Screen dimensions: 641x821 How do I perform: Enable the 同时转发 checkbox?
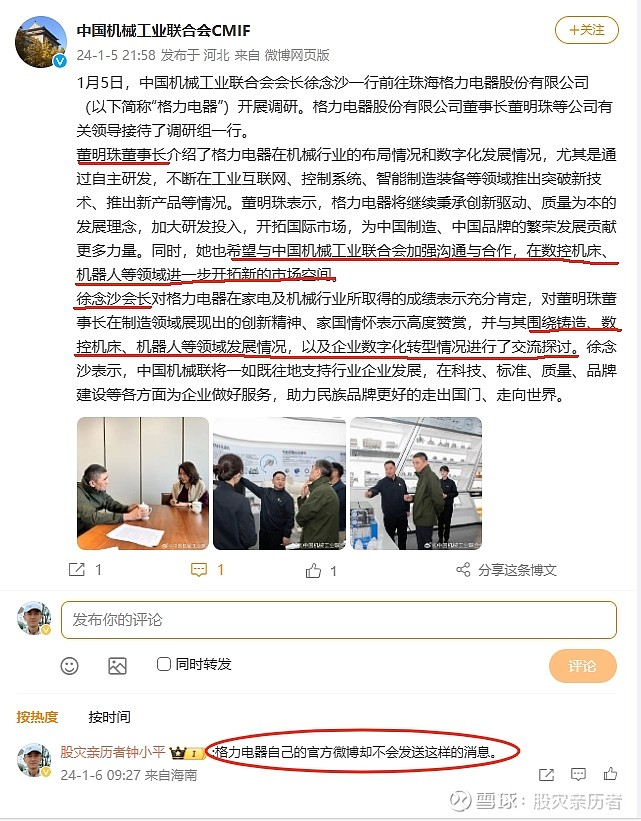click(x=164, y=664)
